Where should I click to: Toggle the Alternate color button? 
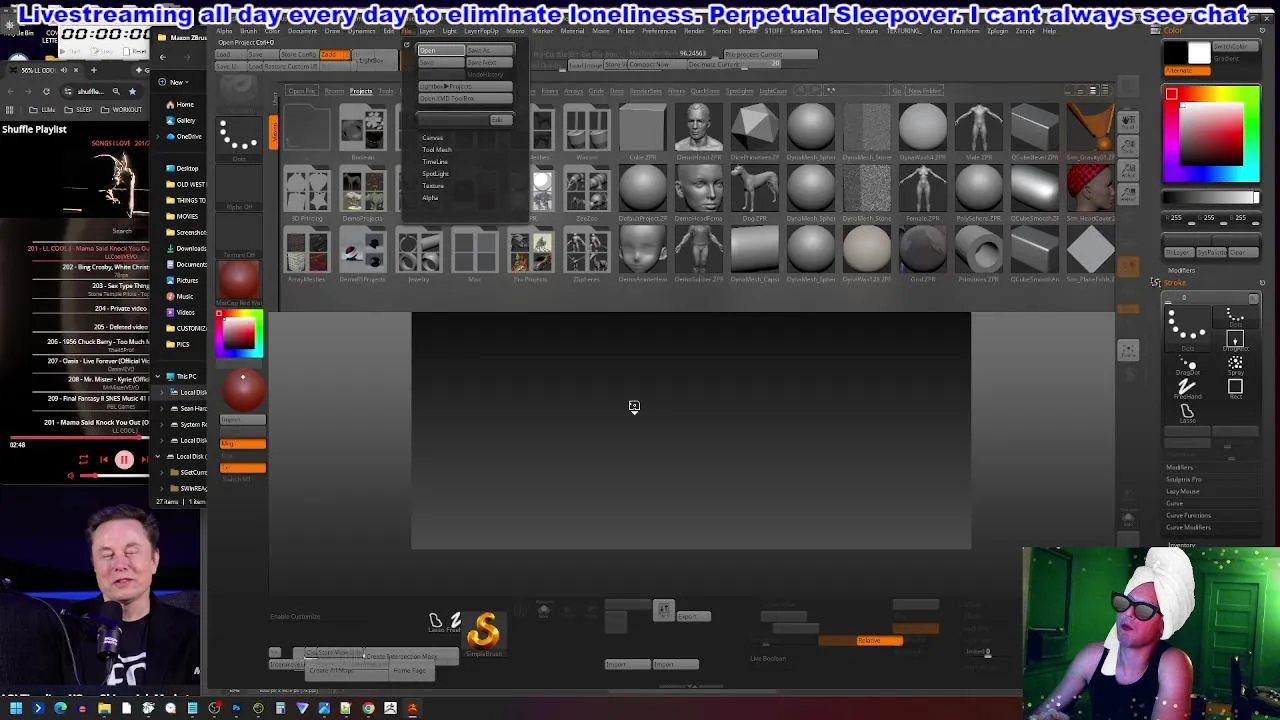1186,71
